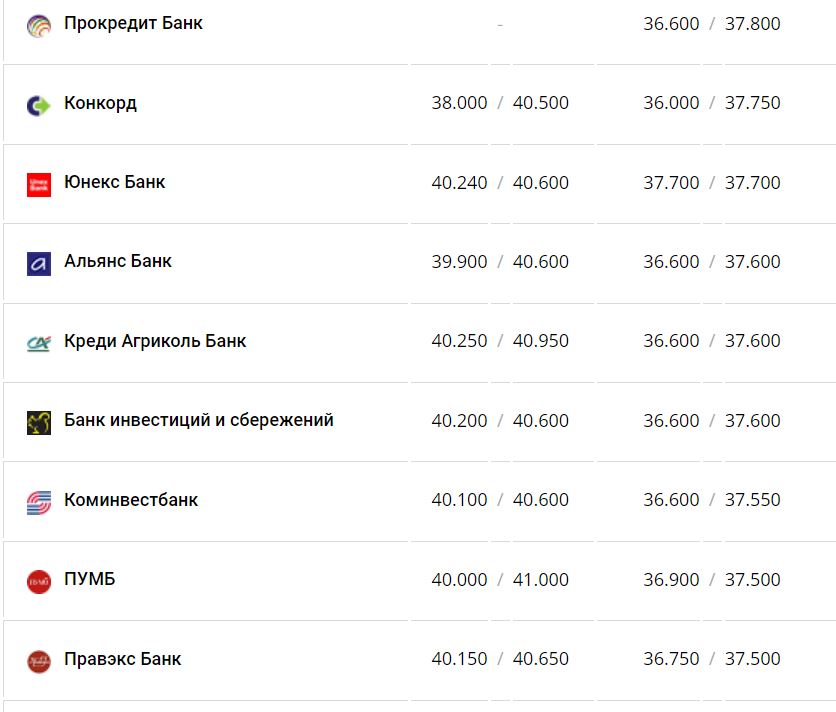Screen dimensions: 836x712
Task: Open the ПУМБ bank name link
Action: click(89, 579)
